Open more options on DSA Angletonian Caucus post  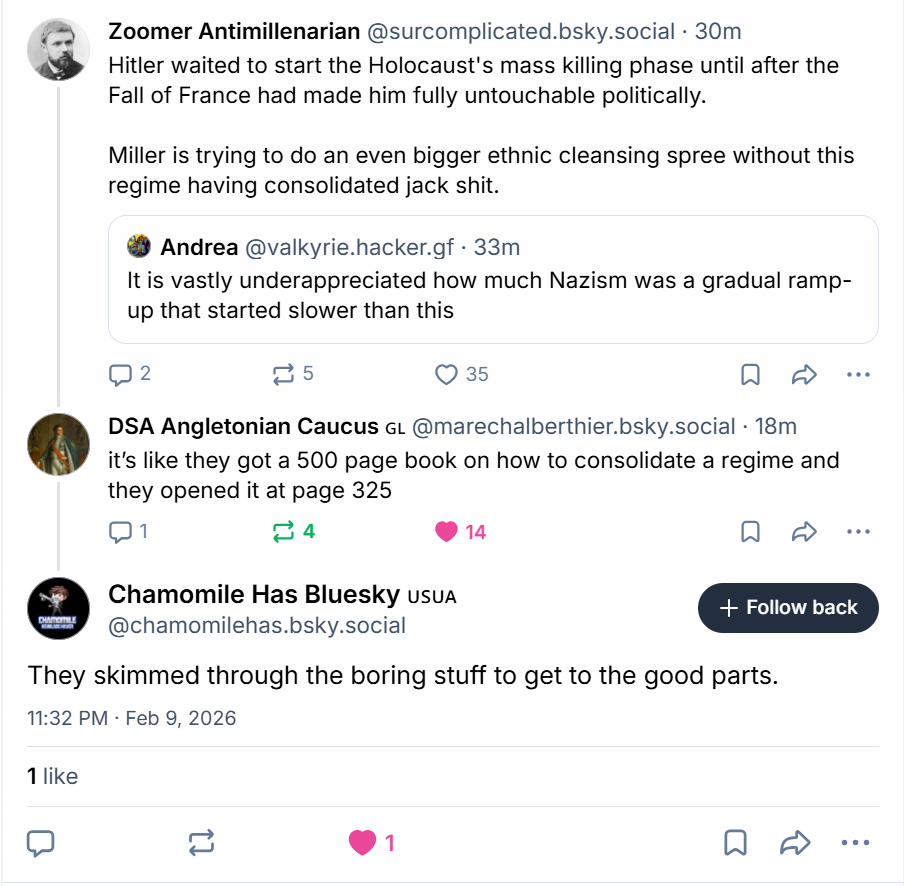(858, 531)
